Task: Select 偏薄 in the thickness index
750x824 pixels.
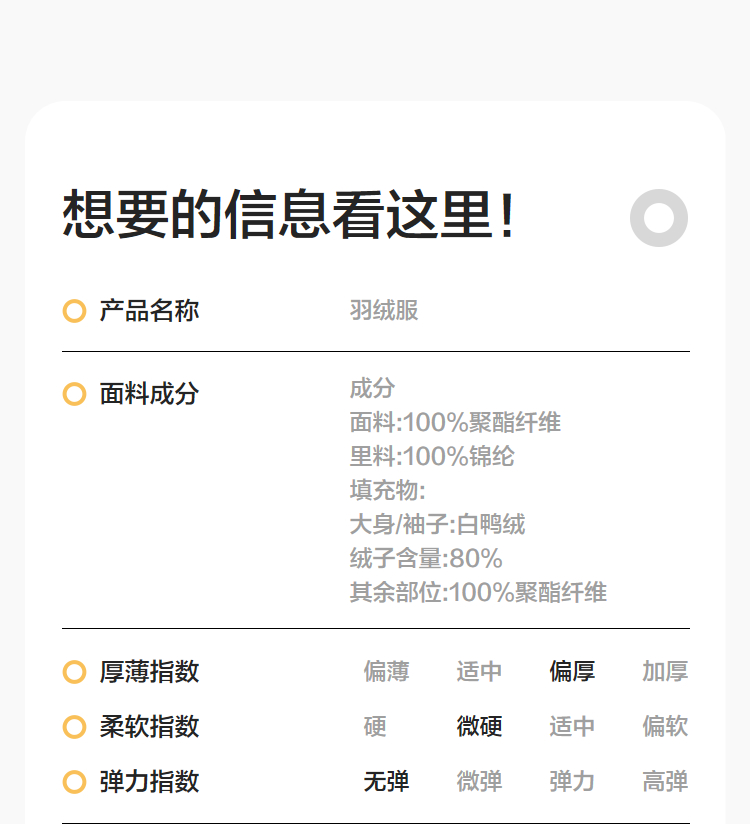Action: (386, 672)
